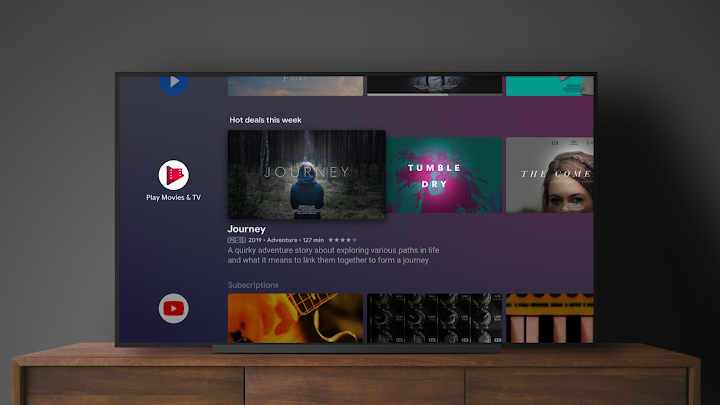Open the Play Movies & TV app icon
This screenshot has width=720, height=405.
click(174, 175)
